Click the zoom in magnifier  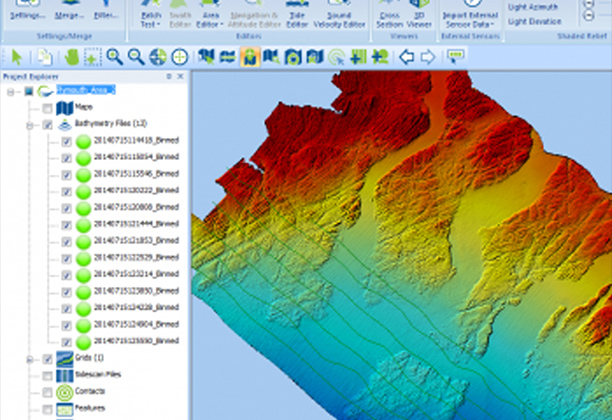(x=115, y=57)
